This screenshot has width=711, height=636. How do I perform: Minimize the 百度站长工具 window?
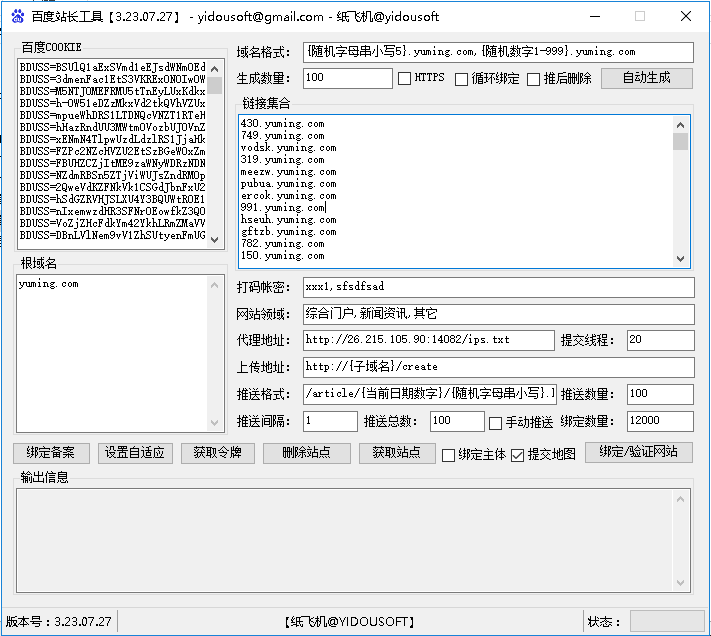(595, 16)
